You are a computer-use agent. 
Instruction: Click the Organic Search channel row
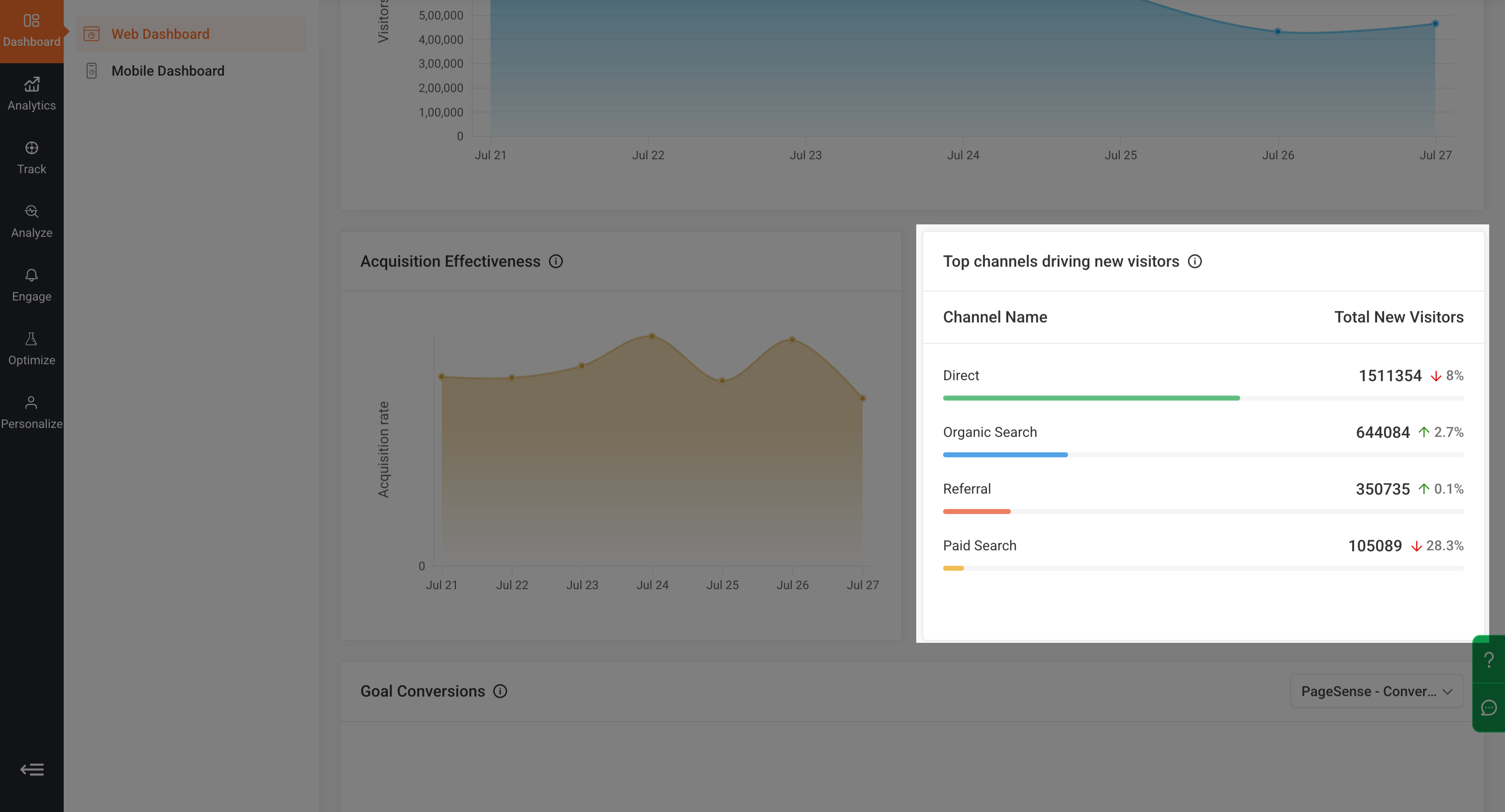point(1203,441)
